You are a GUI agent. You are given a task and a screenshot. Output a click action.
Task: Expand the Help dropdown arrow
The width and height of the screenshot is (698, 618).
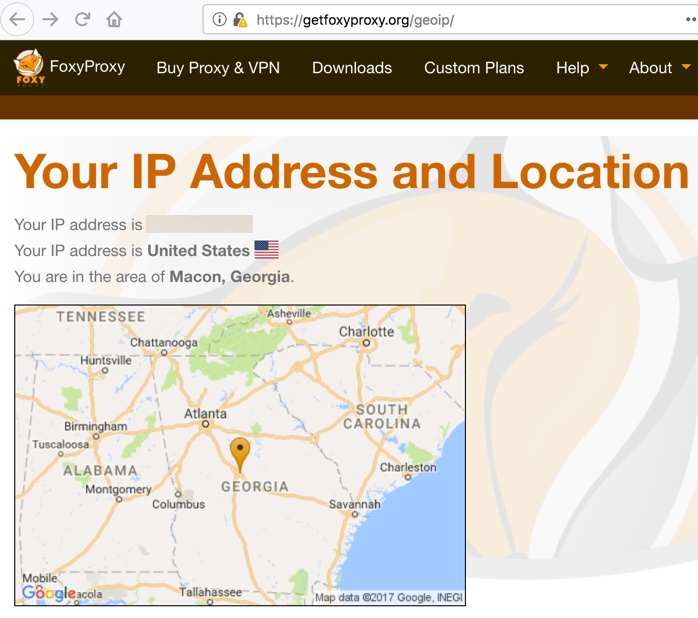[x=603, y=67]
